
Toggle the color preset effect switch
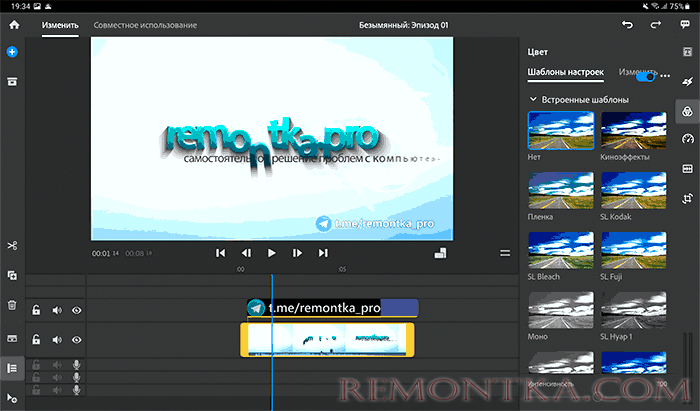coord(646,77)
